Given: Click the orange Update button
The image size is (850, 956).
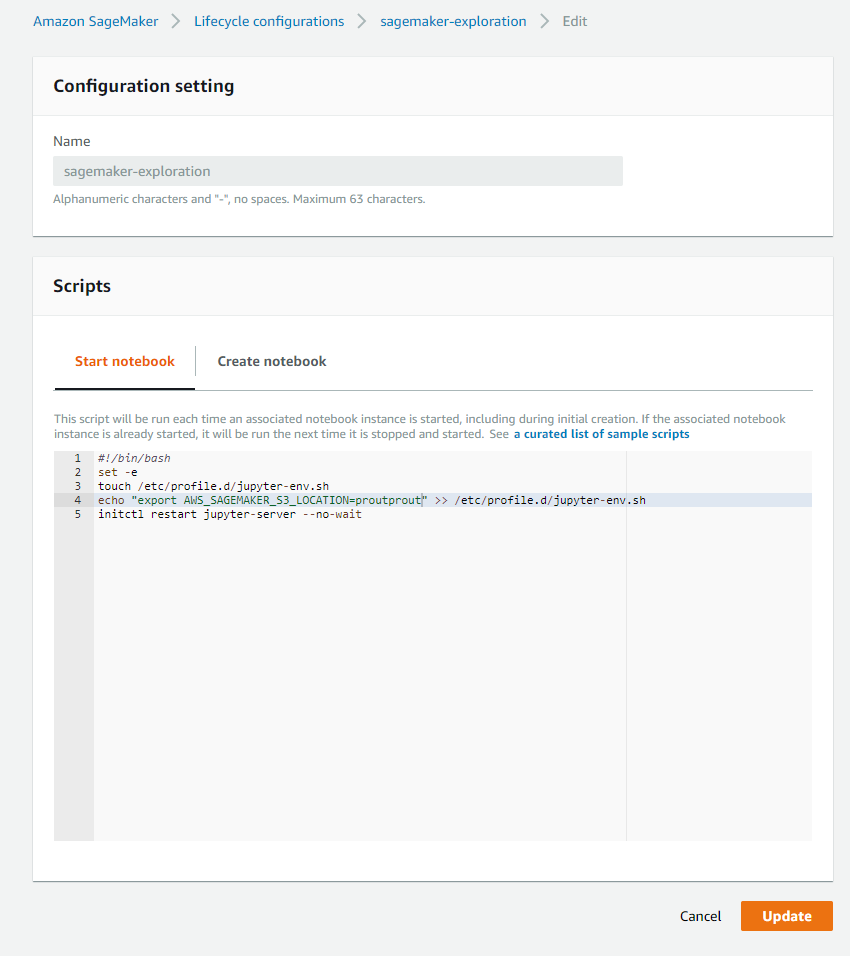Looking at the screenshot, I should pyautogui.click(x=786, y=916).
